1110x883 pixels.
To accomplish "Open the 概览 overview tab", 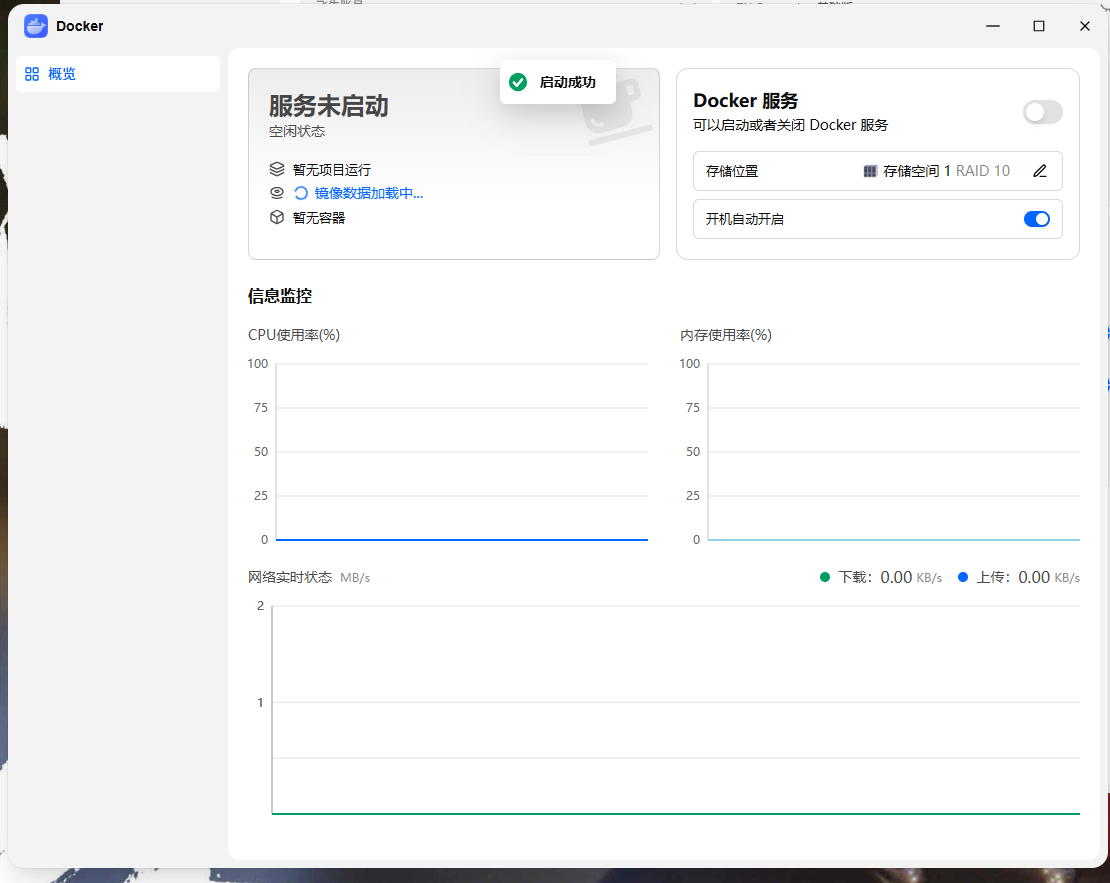I will tap(118, 74).
